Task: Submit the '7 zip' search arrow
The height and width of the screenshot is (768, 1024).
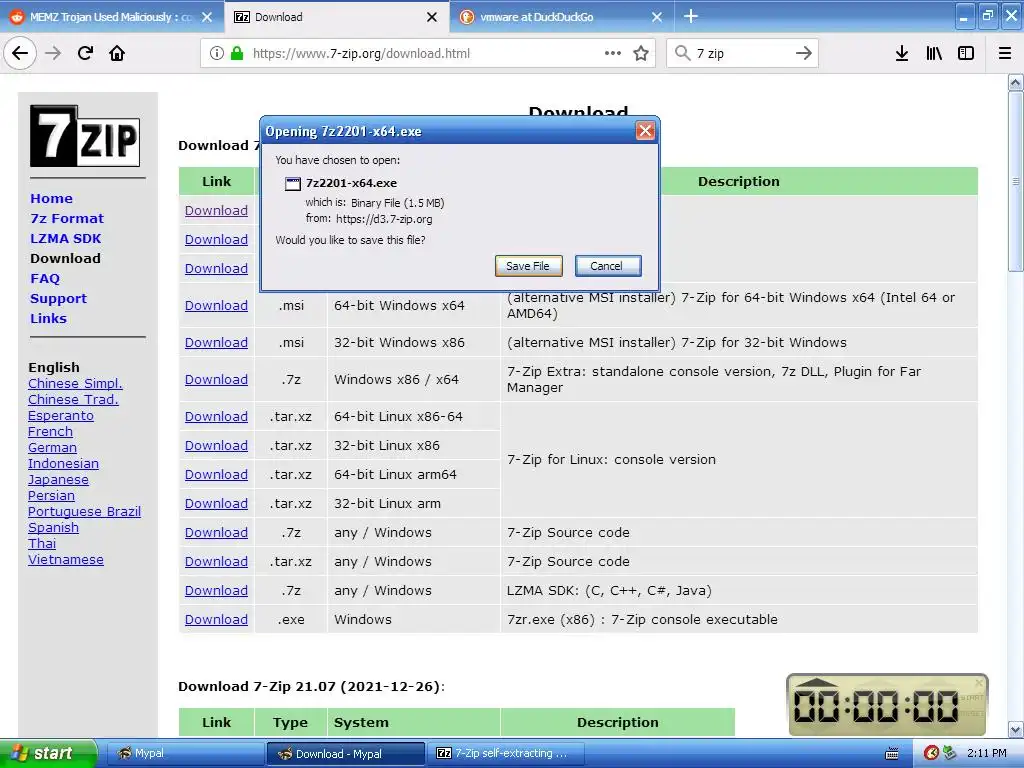Action: tap(804, 53)
